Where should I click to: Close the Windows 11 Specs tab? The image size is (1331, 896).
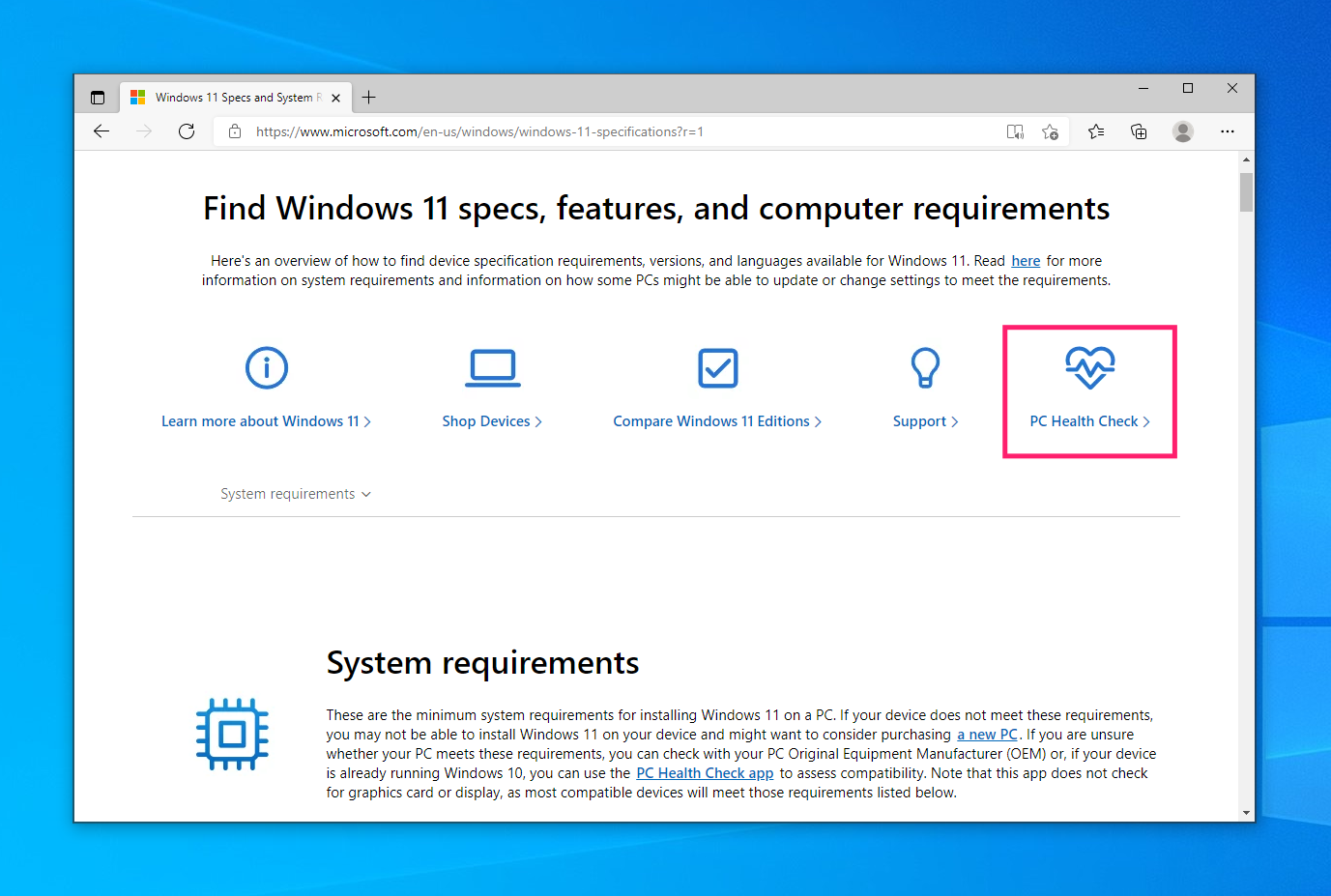coord(335,98)
